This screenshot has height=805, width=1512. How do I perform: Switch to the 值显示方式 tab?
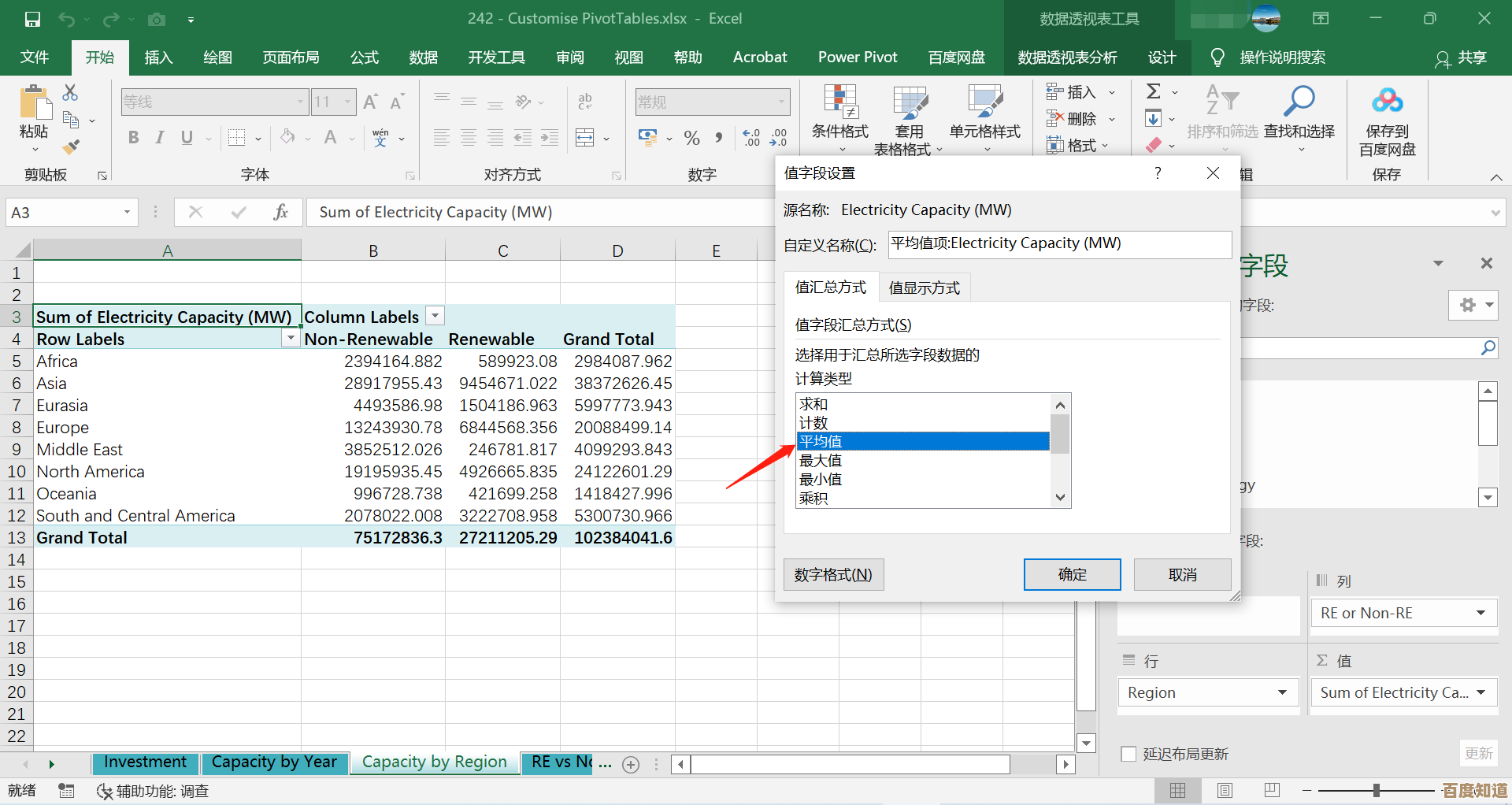924,288
